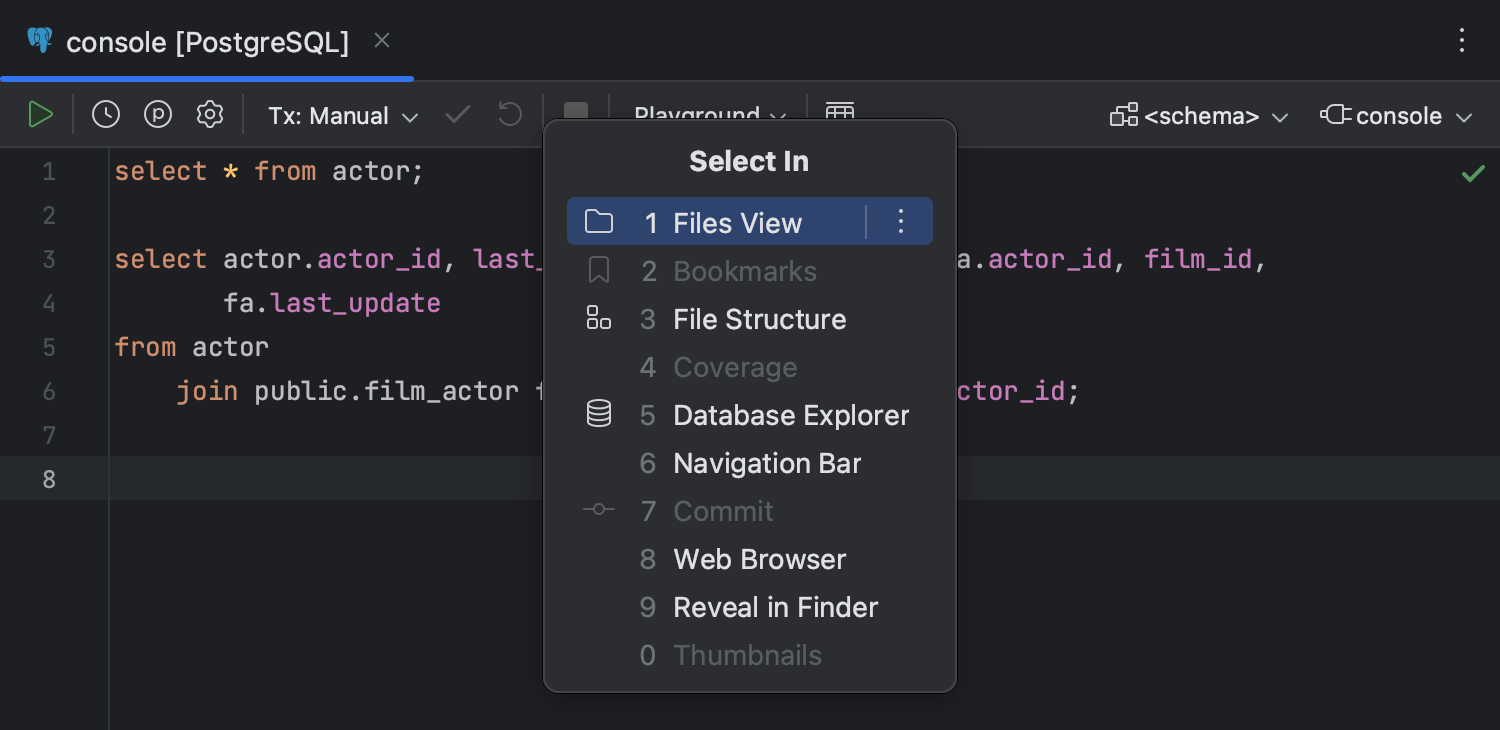Click the console session selector
Viewport: 1500px width, 730px height.
pyautogui.click(x=1396, y=115)
